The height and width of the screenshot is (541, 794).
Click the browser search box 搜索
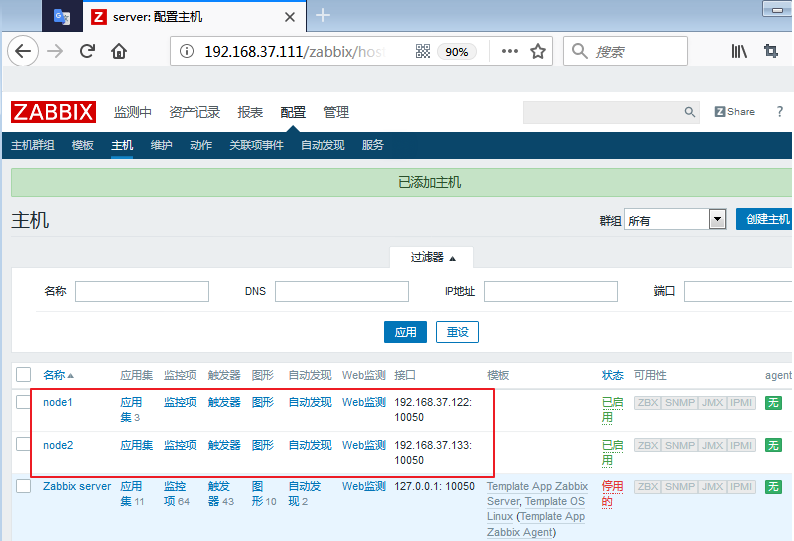click(x=625, y=51)
